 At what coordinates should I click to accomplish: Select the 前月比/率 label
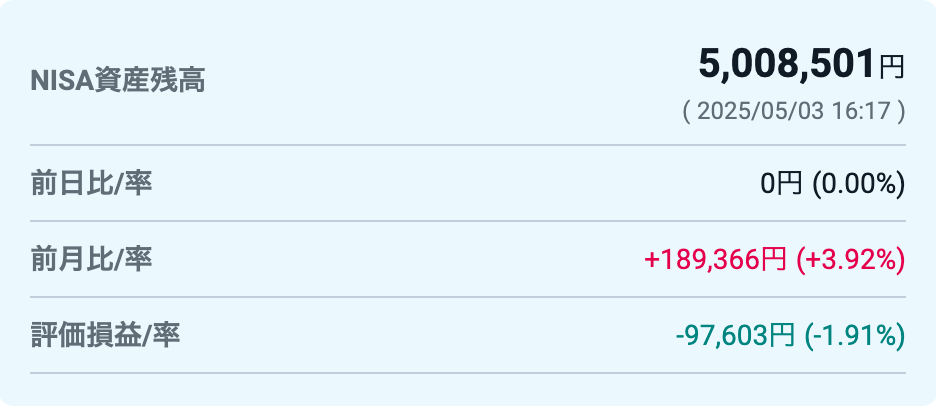click(91, 259)
